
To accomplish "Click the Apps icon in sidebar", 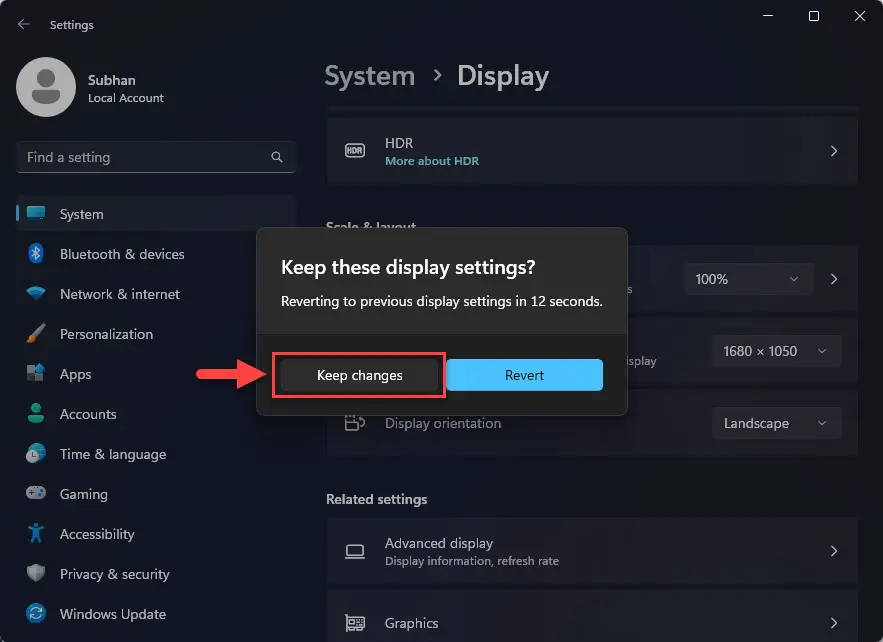I will pyautogui.click(x=36, y=373).
